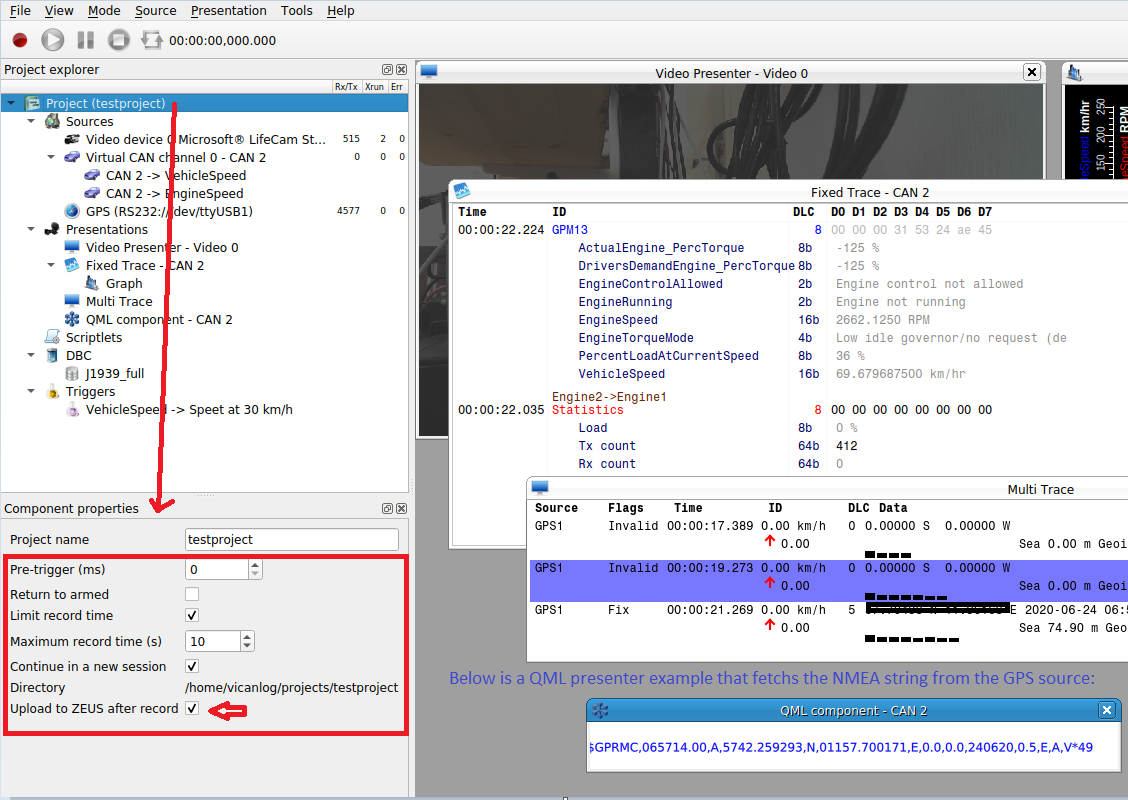Collapse the Fixed Trace - CAN 2 node
The width and height of the screenshot is (1128, 800).
coord(51,265)
